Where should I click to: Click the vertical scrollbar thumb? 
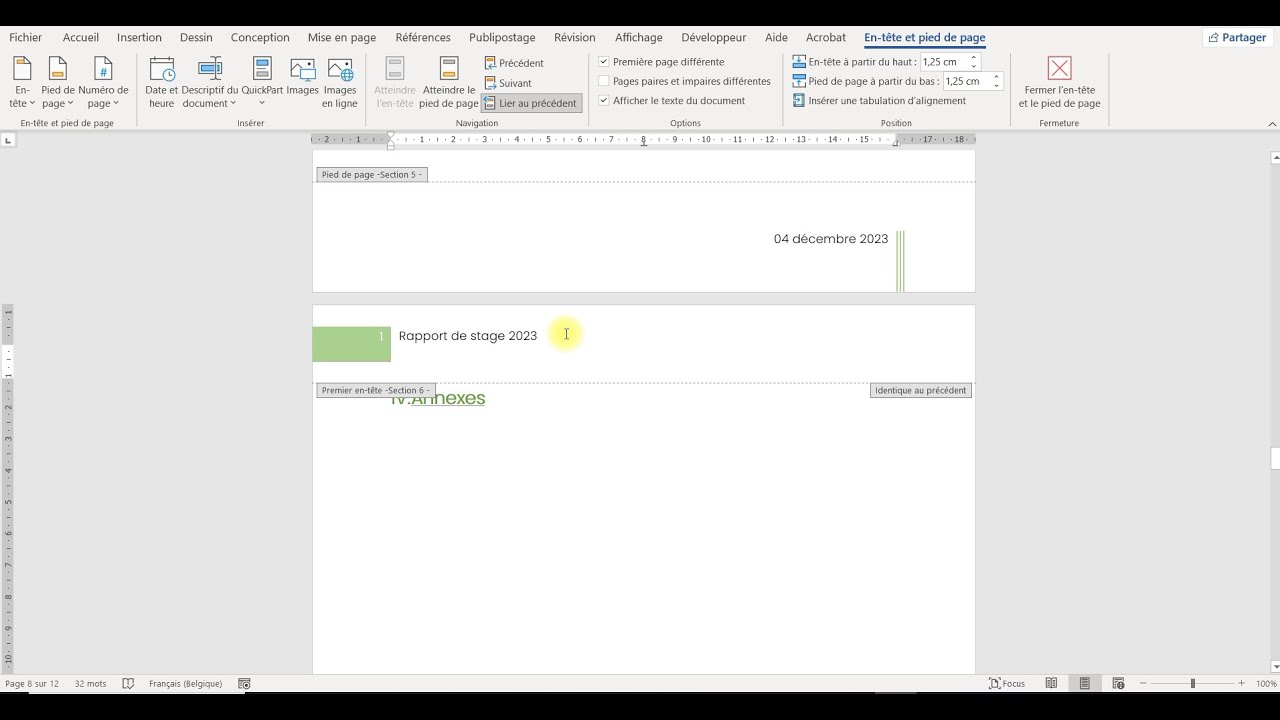[x=1275, y=459]
